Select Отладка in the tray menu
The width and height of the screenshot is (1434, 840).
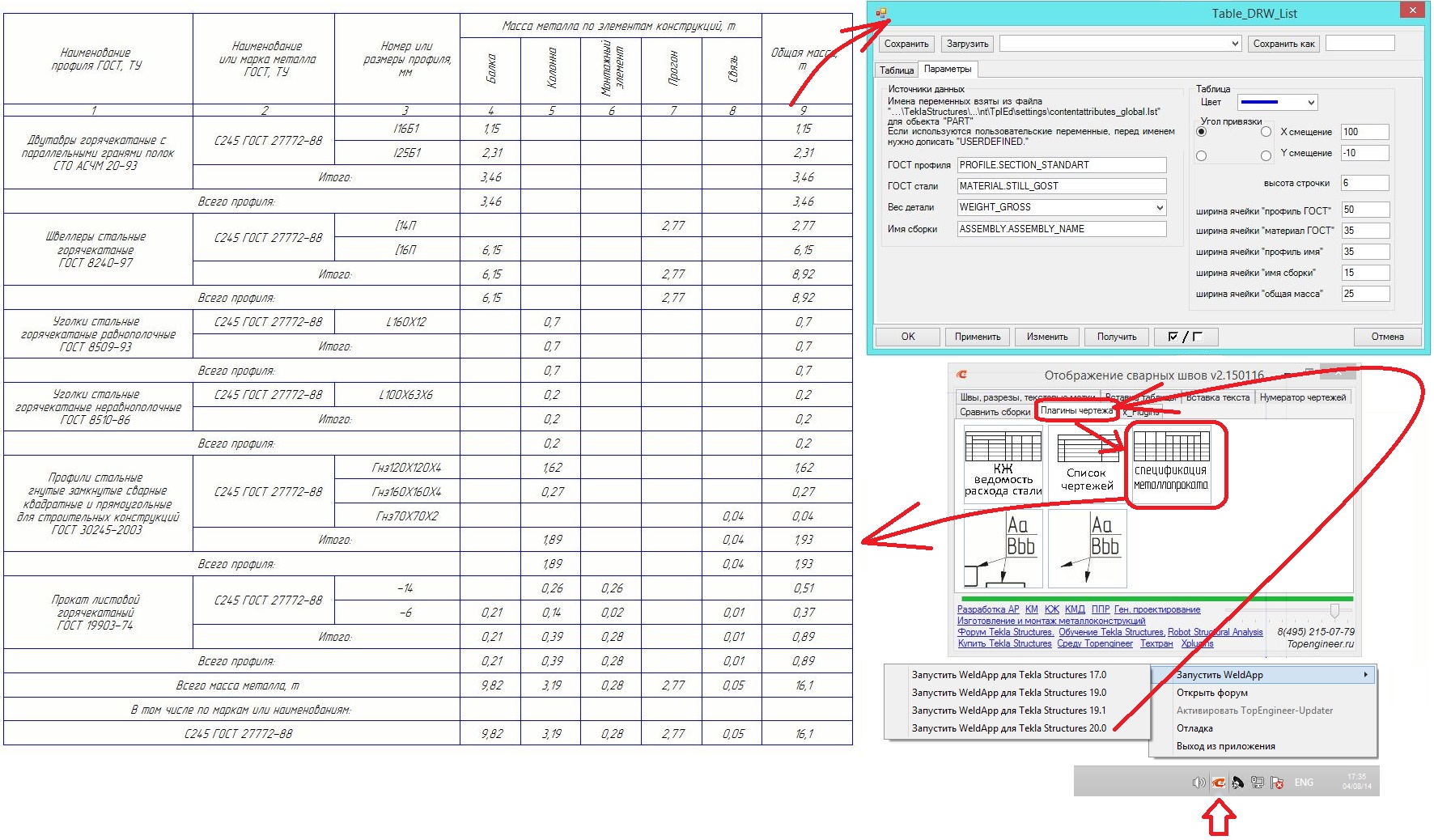(1262, 728)
